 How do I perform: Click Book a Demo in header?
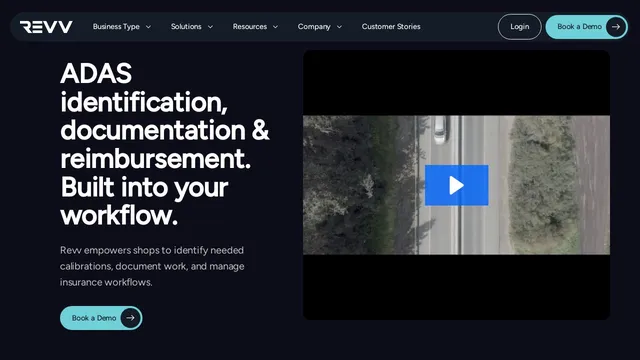(x=587, y=27)
